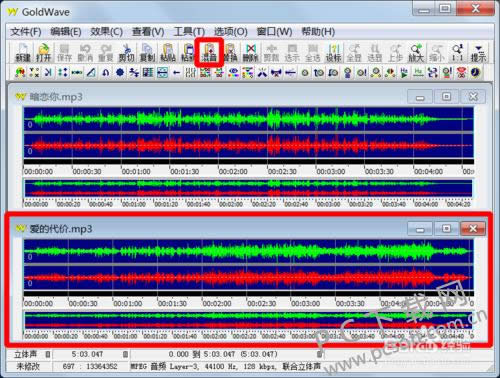Click the 删除 (Delete) toolbar icon
500x378 pixels.
(x=250, y=53)
